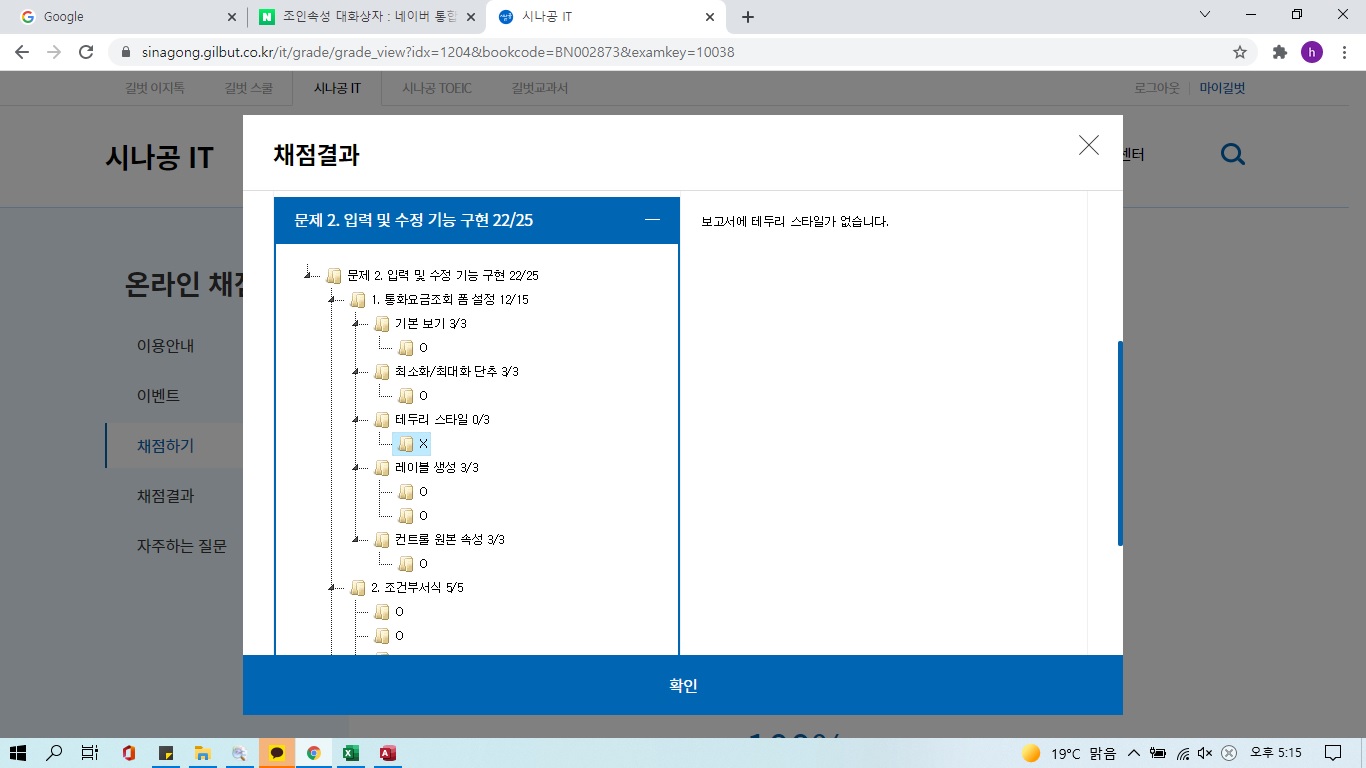Collapse the 테두리 스타일 0/3 tree node
1366x768 pixels.
[x=355, y=420]
